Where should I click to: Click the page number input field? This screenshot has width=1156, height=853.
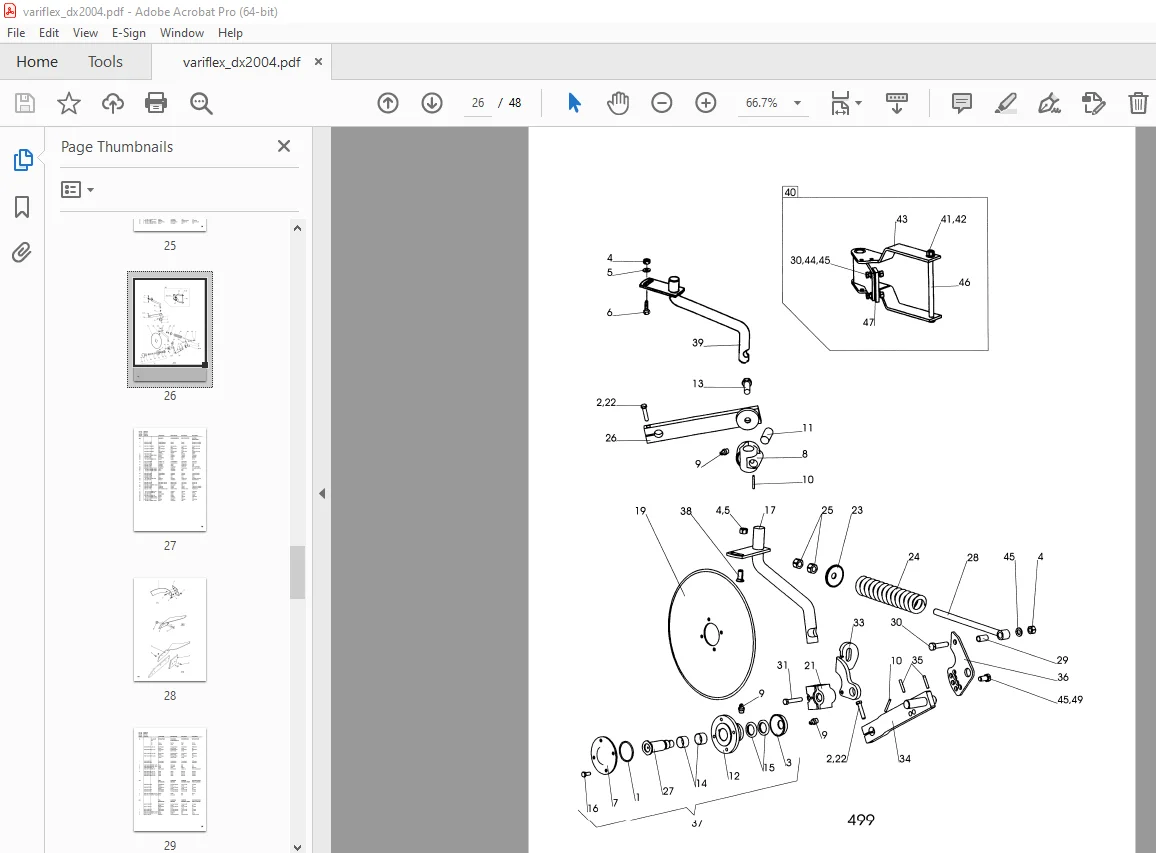(478, 103)
